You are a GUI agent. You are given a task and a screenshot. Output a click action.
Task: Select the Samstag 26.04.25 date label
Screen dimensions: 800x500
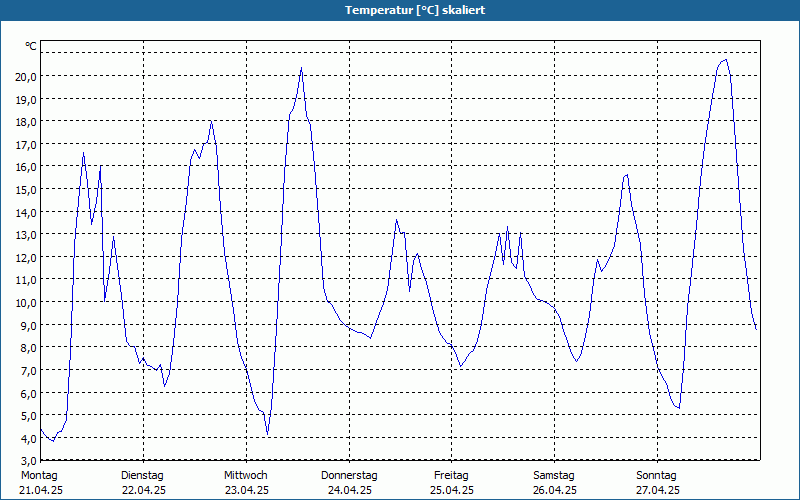point(554,483)
